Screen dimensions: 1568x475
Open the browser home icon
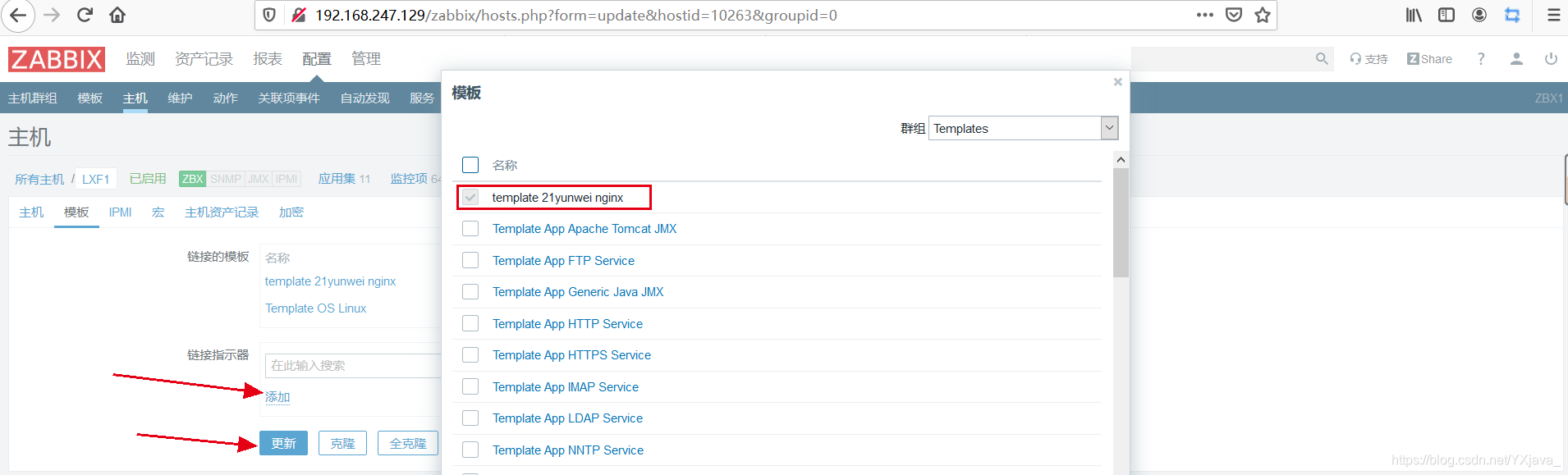[117, 15]
